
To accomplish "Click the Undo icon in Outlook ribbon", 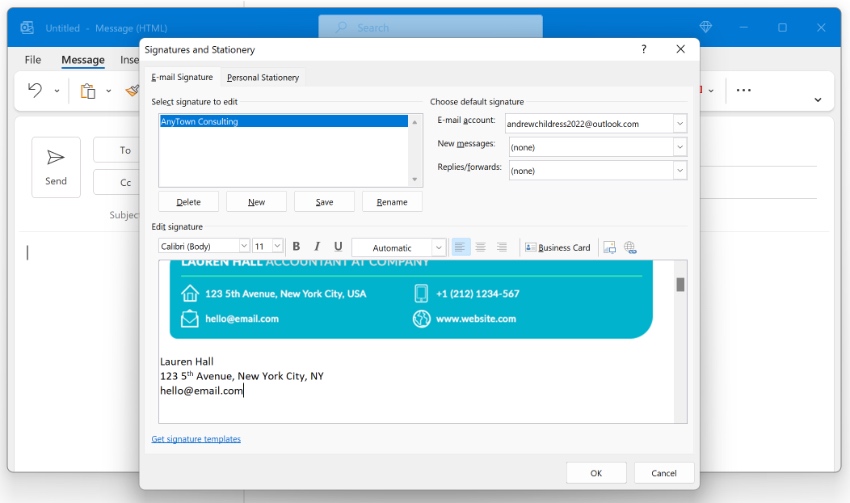I will coord(35,90).
